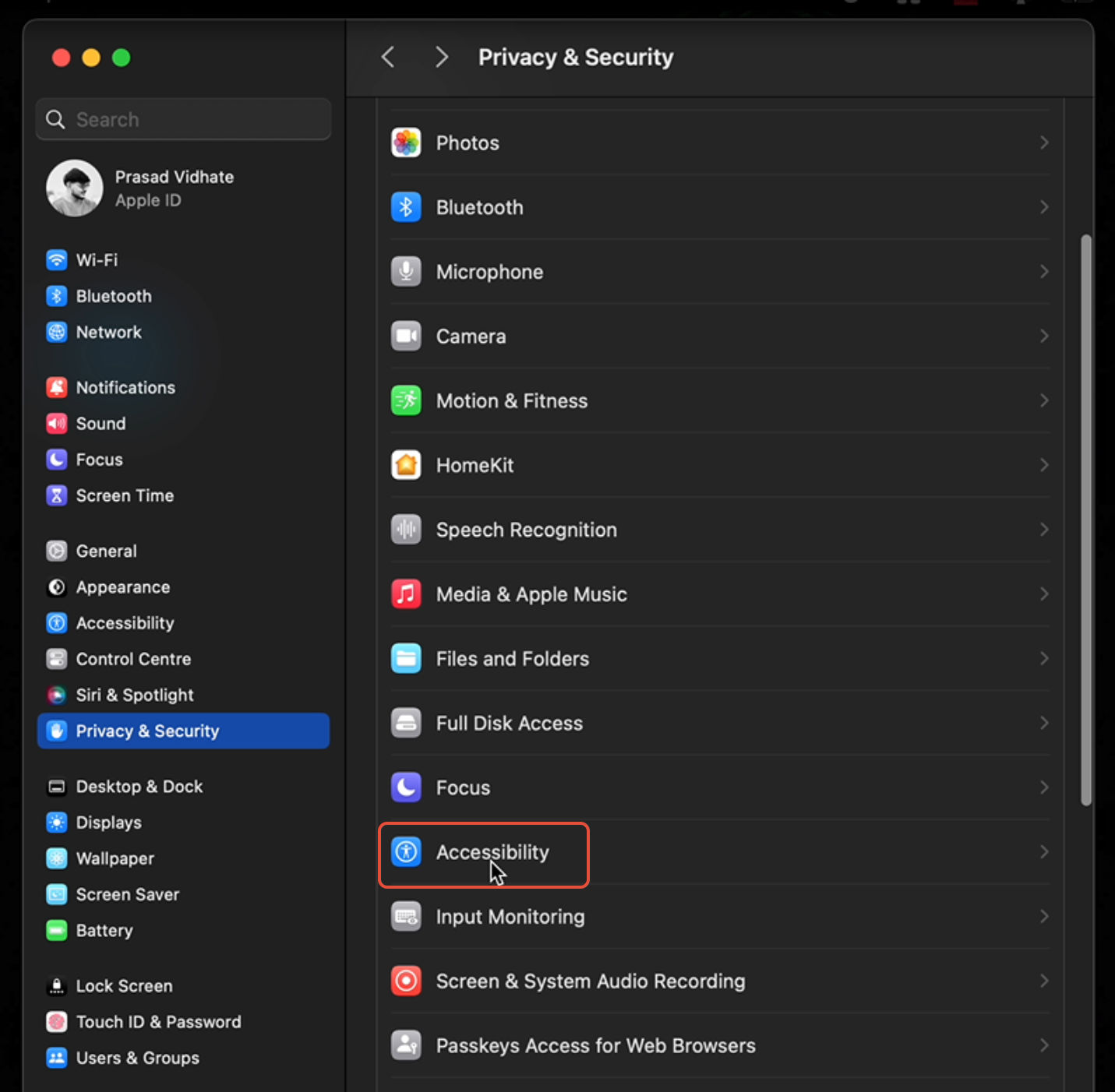Viewport: 1115px width, 1092px height.
Task: Select sidebar Accessibility entry
Action: tap(183, 623)
